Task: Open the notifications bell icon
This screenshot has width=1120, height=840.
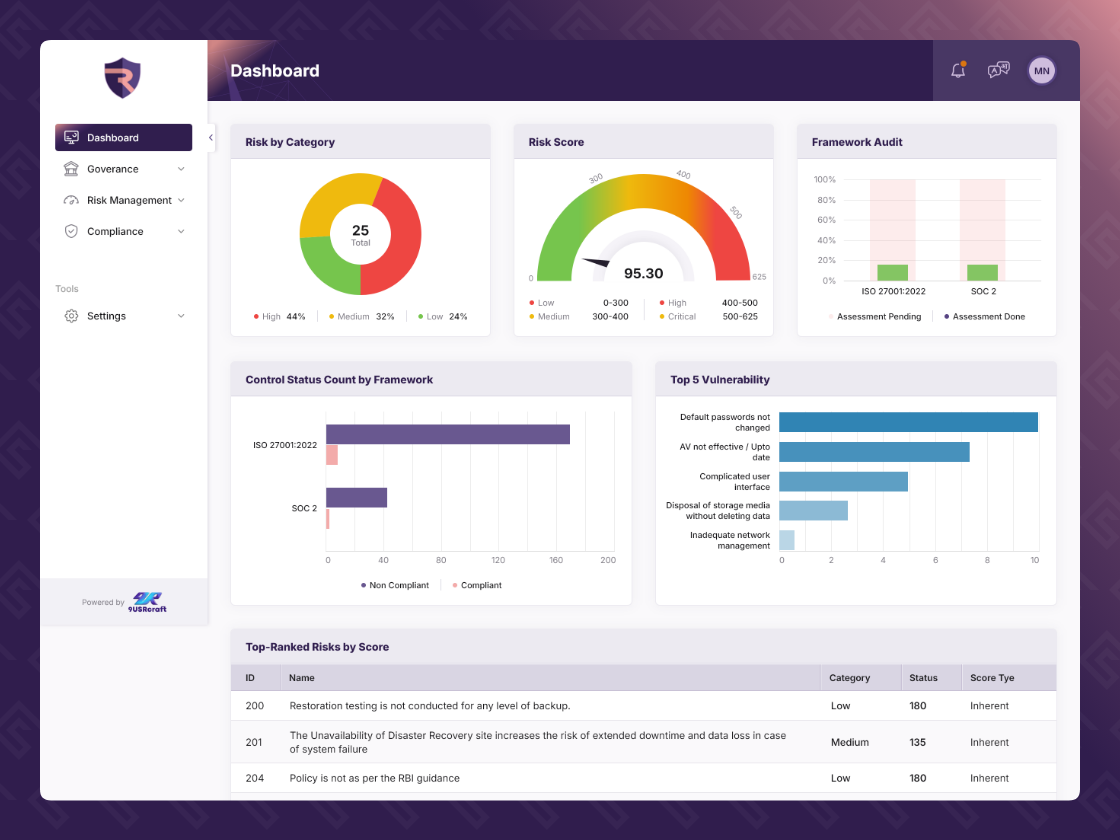Action: [958, 70]
